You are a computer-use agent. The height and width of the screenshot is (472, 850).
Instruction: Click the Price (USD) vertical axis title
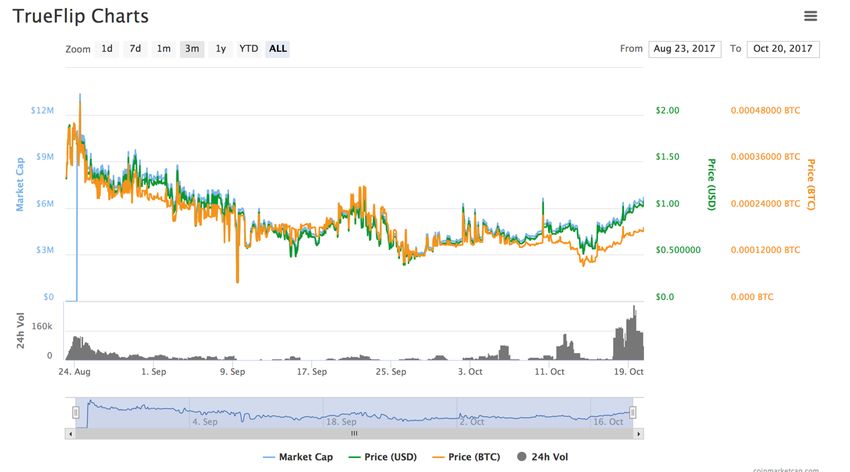(x=712, y=184)
